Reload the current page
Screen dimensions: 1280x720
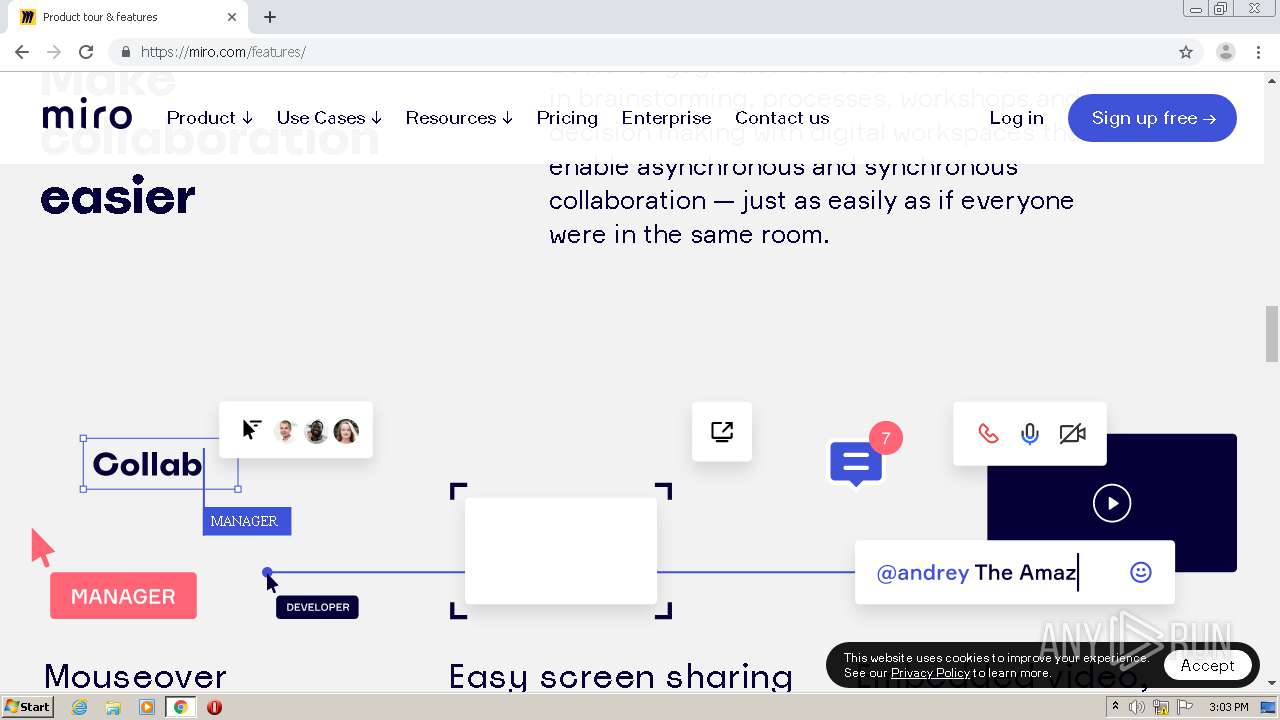point(86,52)
